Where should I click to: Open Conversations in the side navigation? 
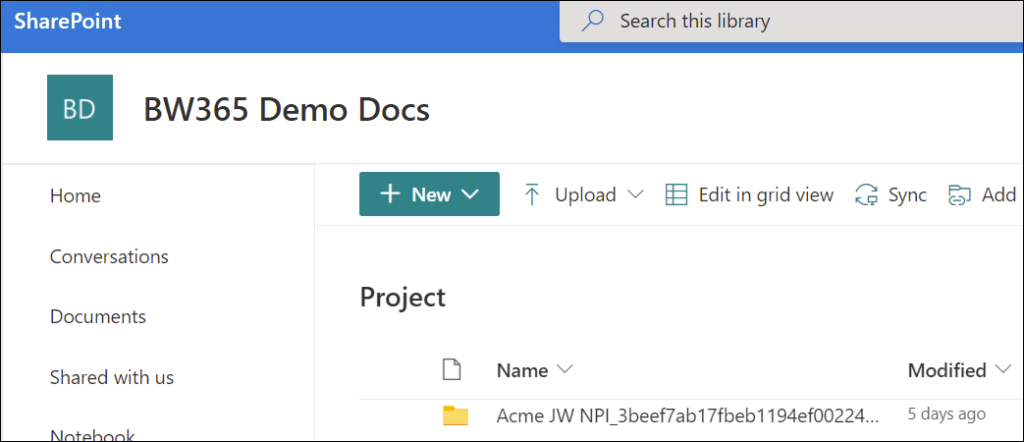point(109,257)
